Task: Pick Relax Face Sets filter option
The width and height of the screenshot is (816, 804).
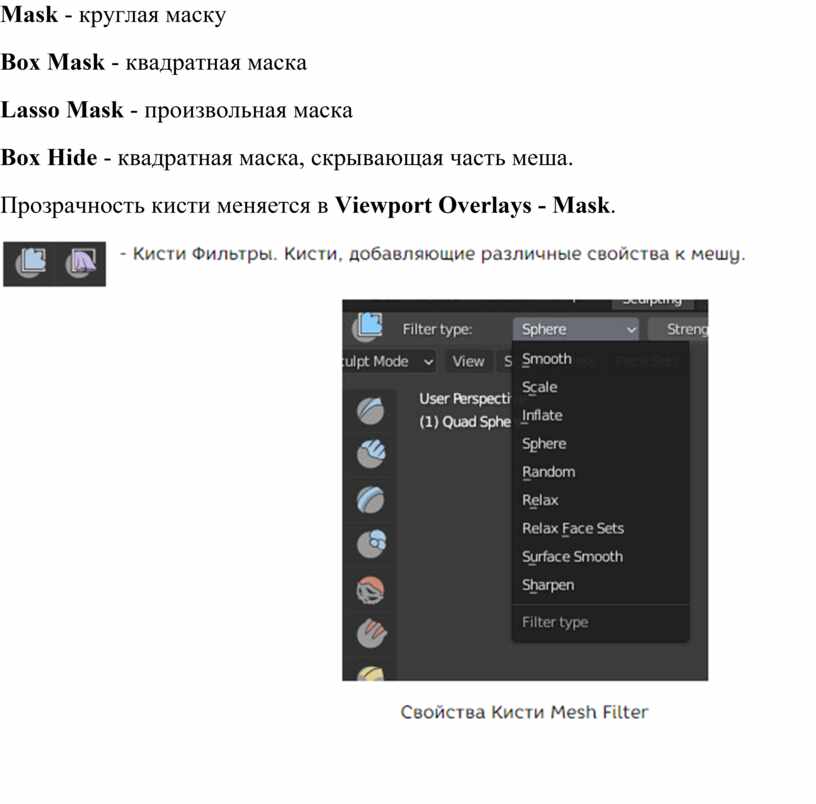Action: pyautogui.click(x=572, y=528)
